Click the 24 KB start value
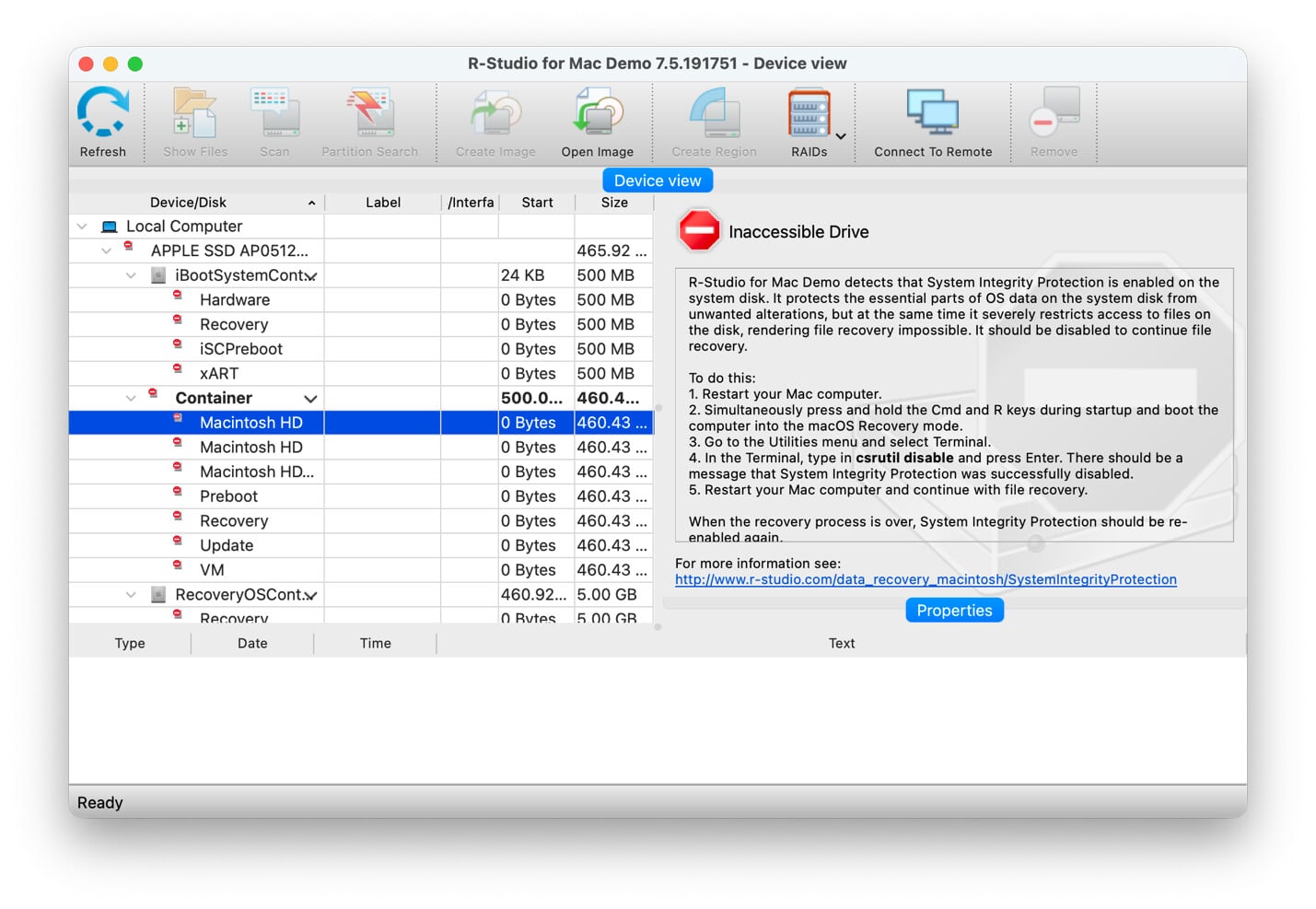Viewport: 1316px width, 909px height. (x=522, y=275)
